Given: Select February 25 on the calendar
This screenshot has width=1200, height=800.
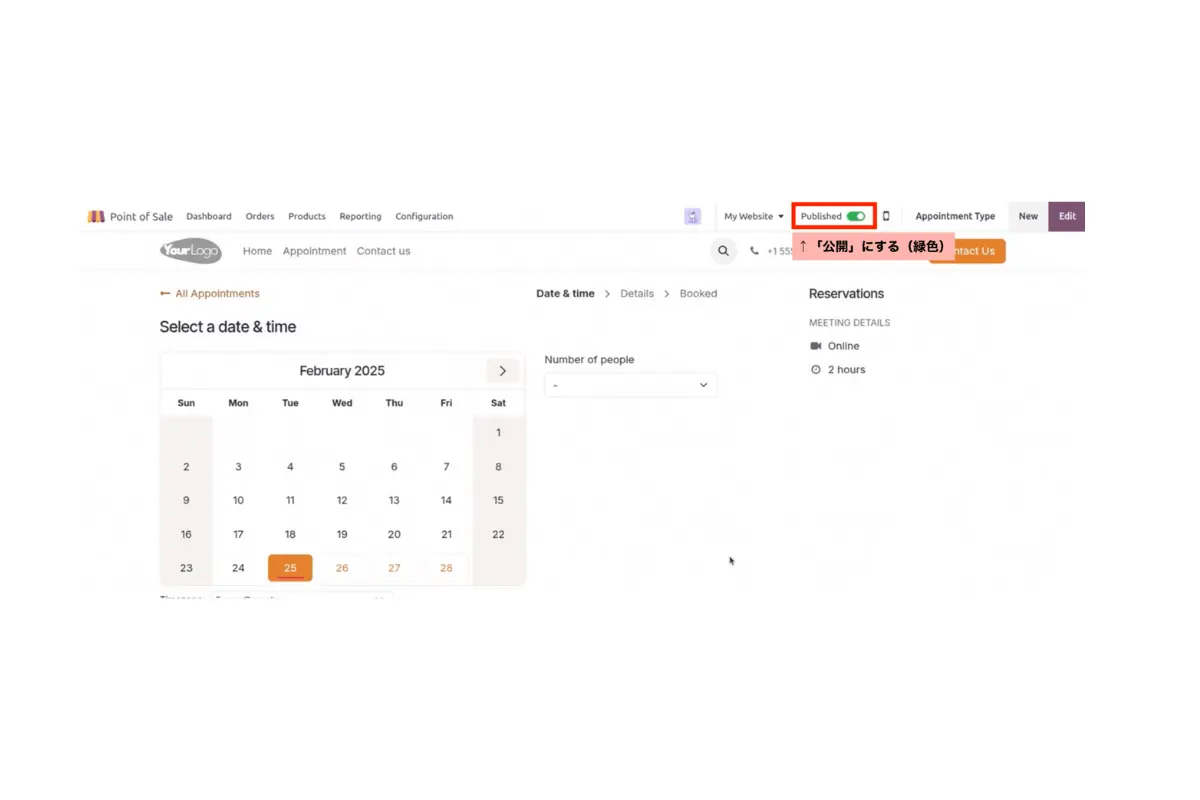Looking at the screenshot, I should [290, 568].
